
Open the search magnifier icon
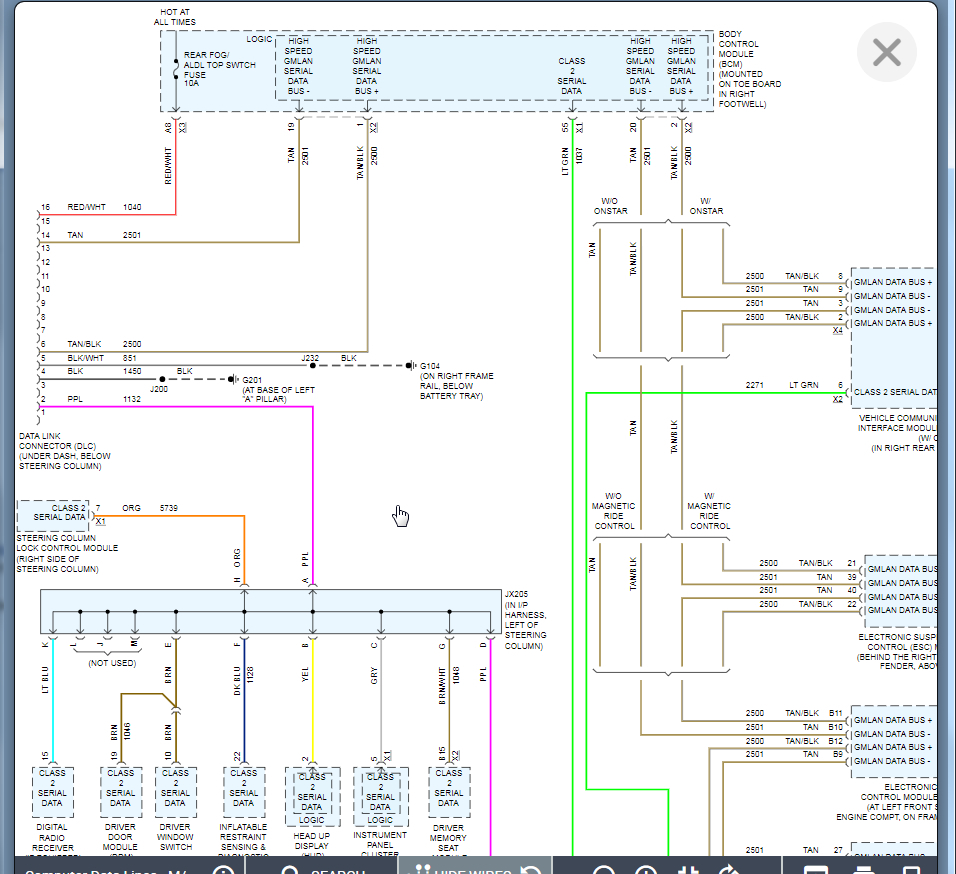(289, 868)
